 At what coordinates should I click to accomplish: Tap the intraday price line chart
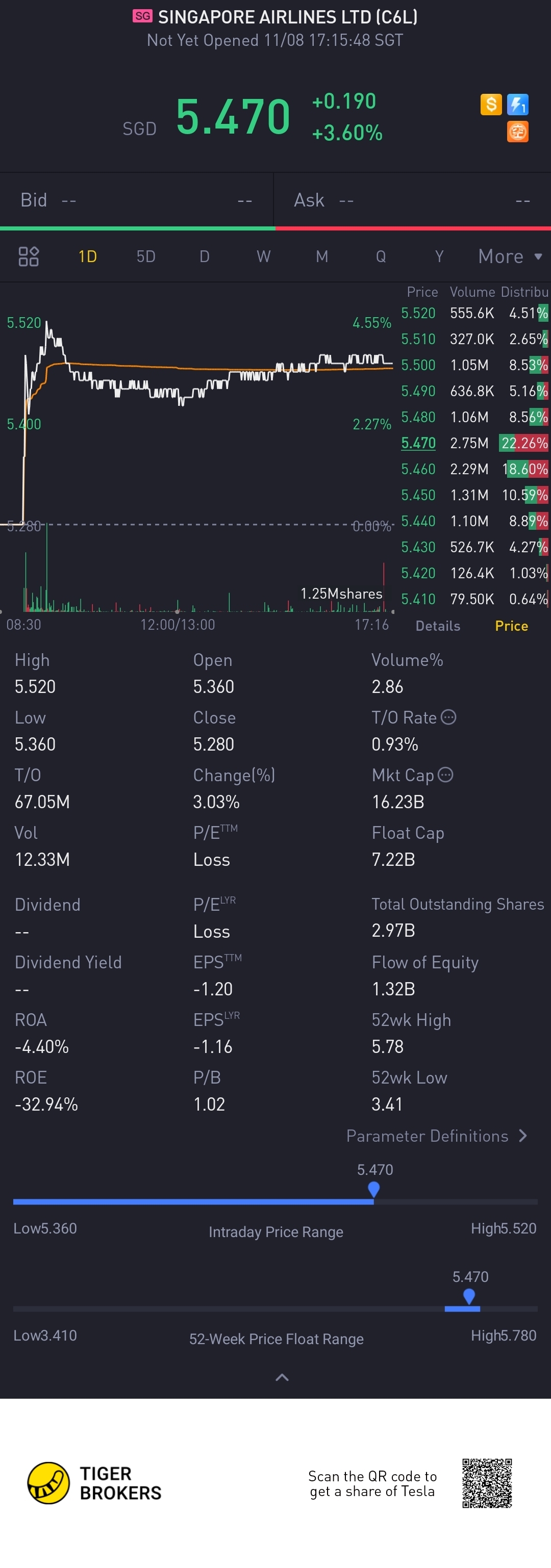196,420
